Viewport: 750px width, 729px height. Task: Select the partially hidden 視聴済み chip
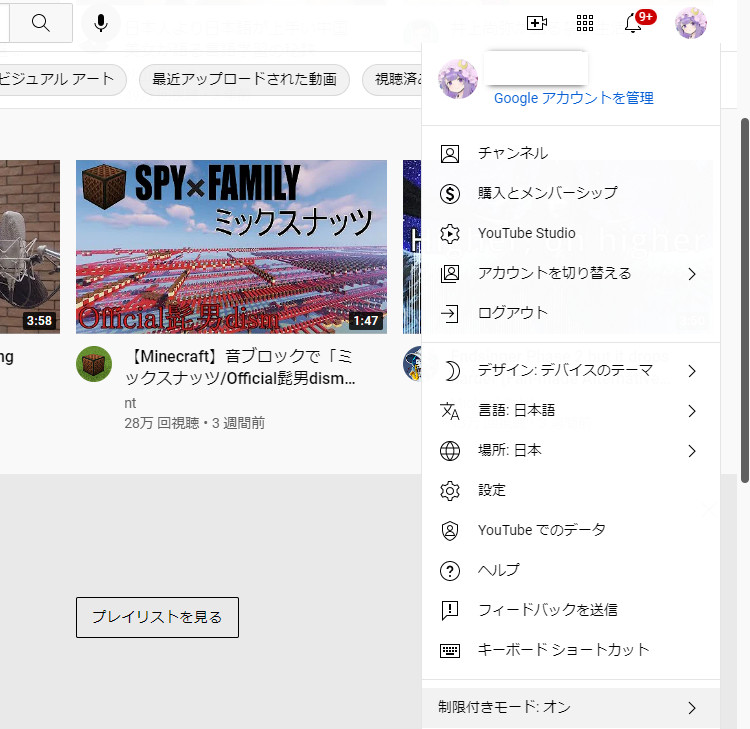point(392,79)
